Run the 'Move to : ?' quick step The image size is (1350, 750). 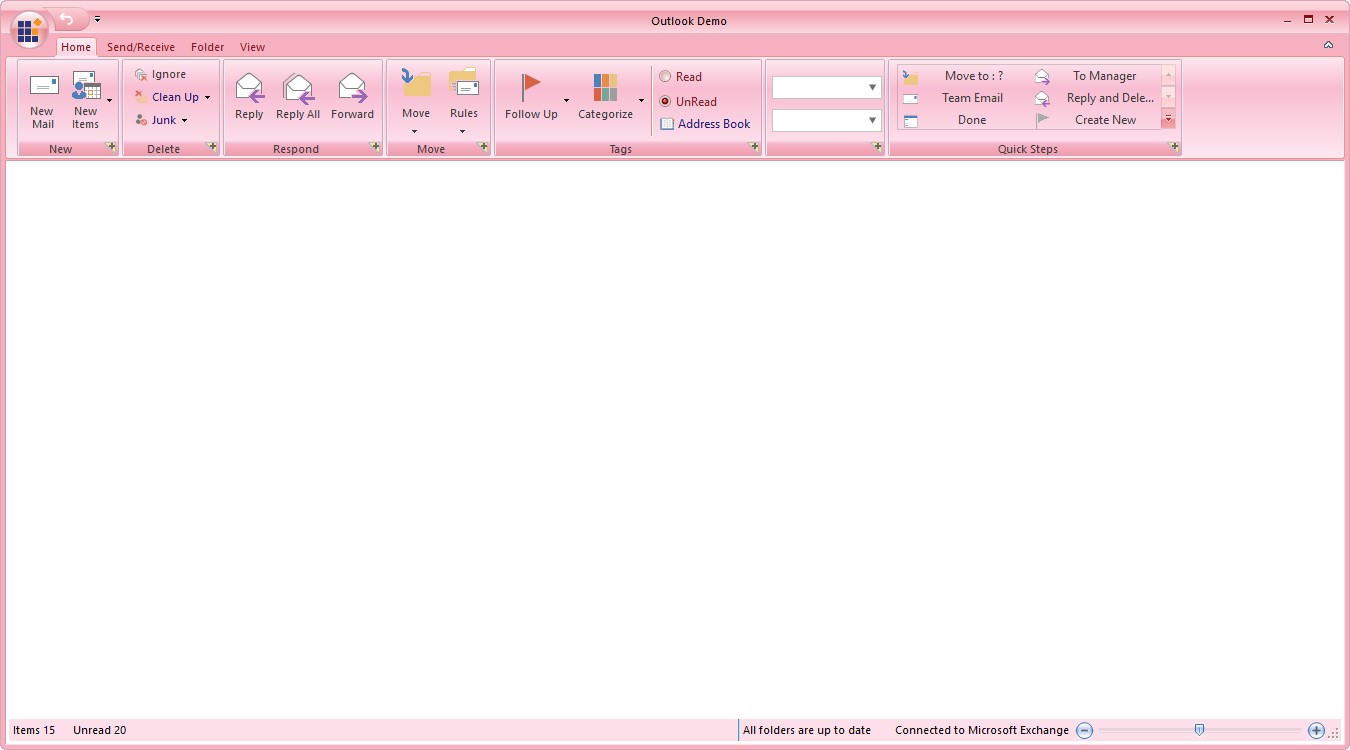964,76
